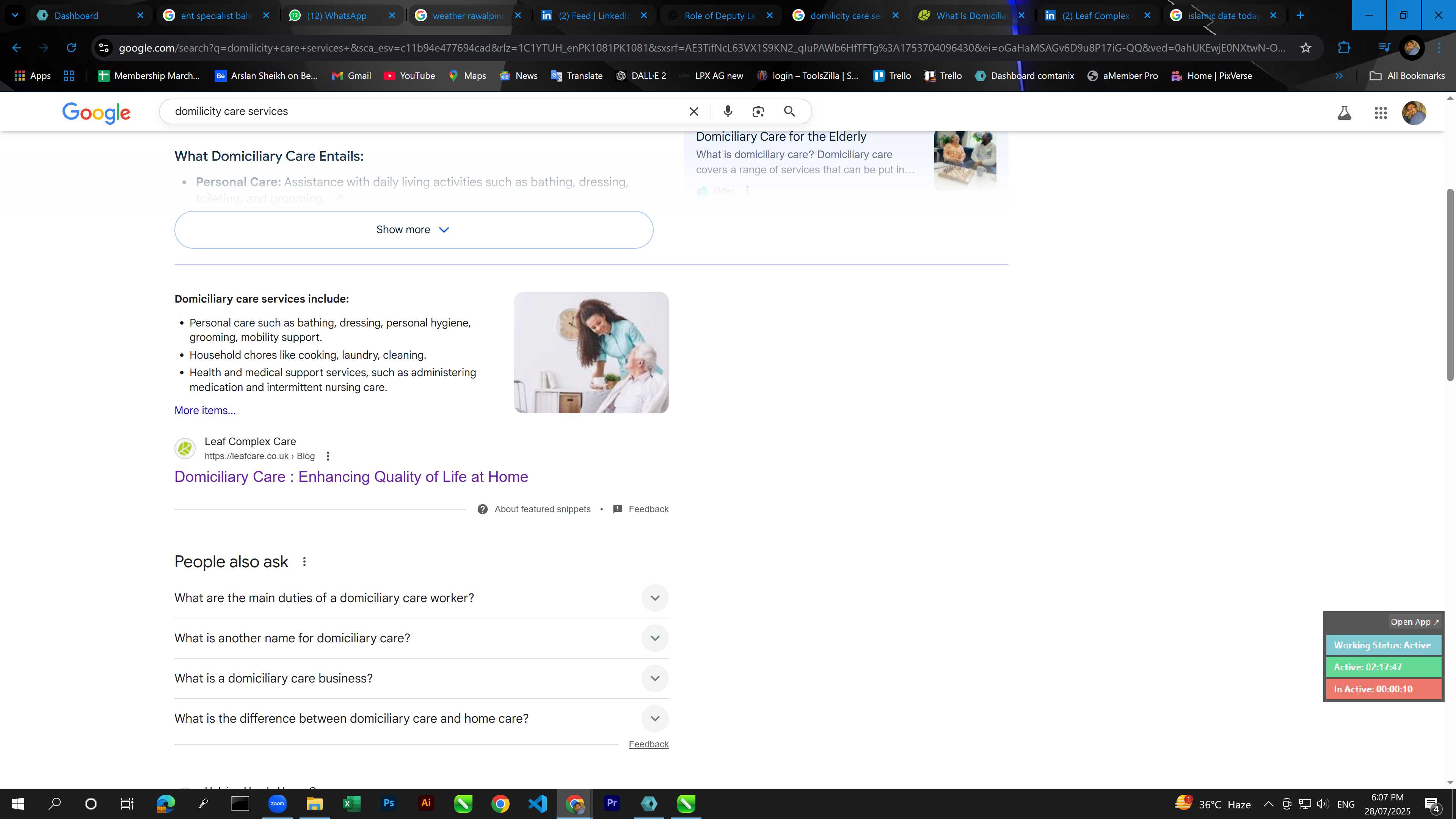Click Working Status: Active in tracker widget
Screen dimensions: 1456x819
(1384, 645)
